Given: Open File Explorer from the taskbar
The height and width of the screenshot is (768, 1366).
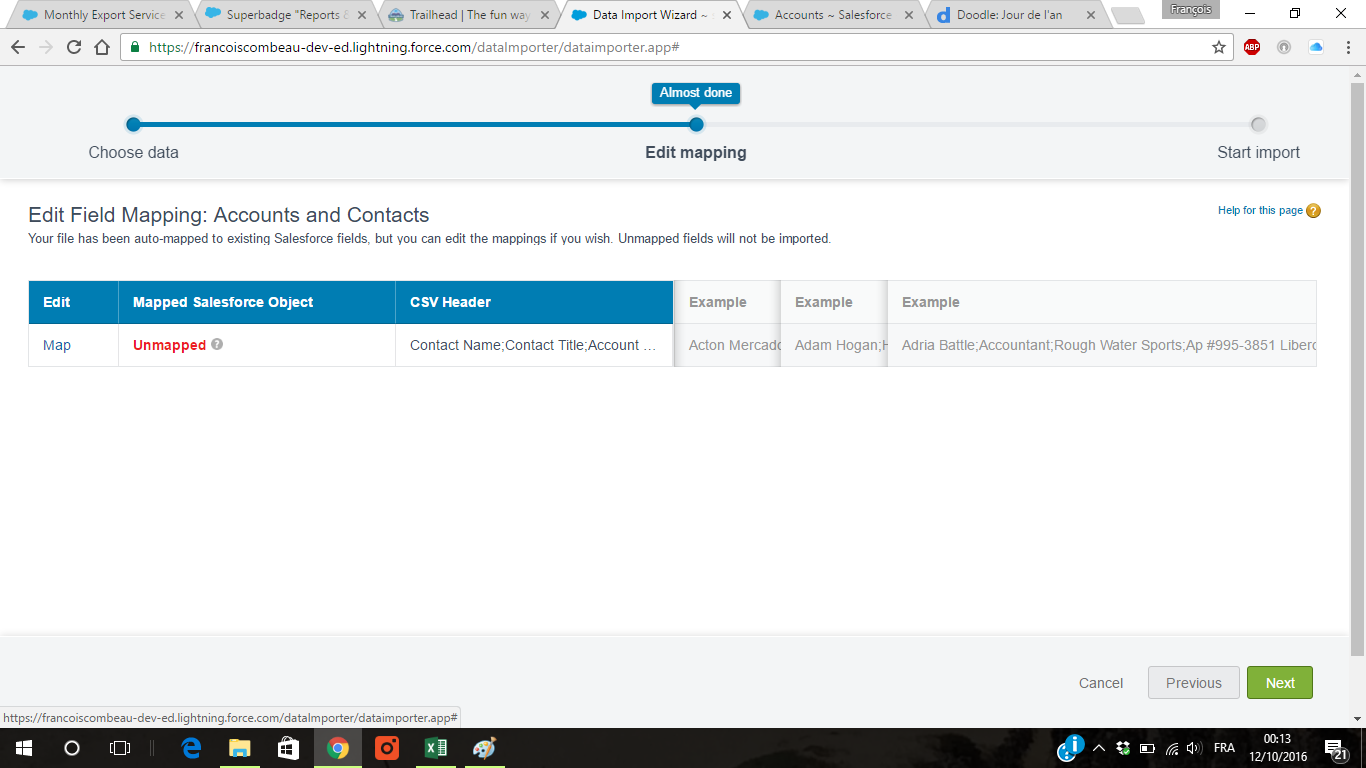Looking at the screenshot, I should (x=240, y=748).
